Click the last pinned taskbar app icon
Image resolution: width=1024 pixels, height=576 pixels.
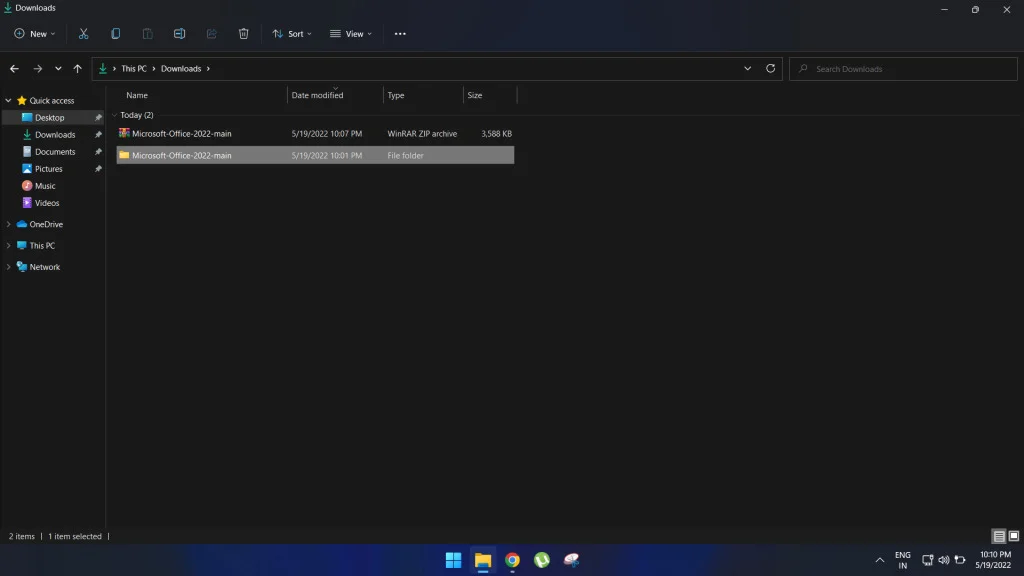571,560
